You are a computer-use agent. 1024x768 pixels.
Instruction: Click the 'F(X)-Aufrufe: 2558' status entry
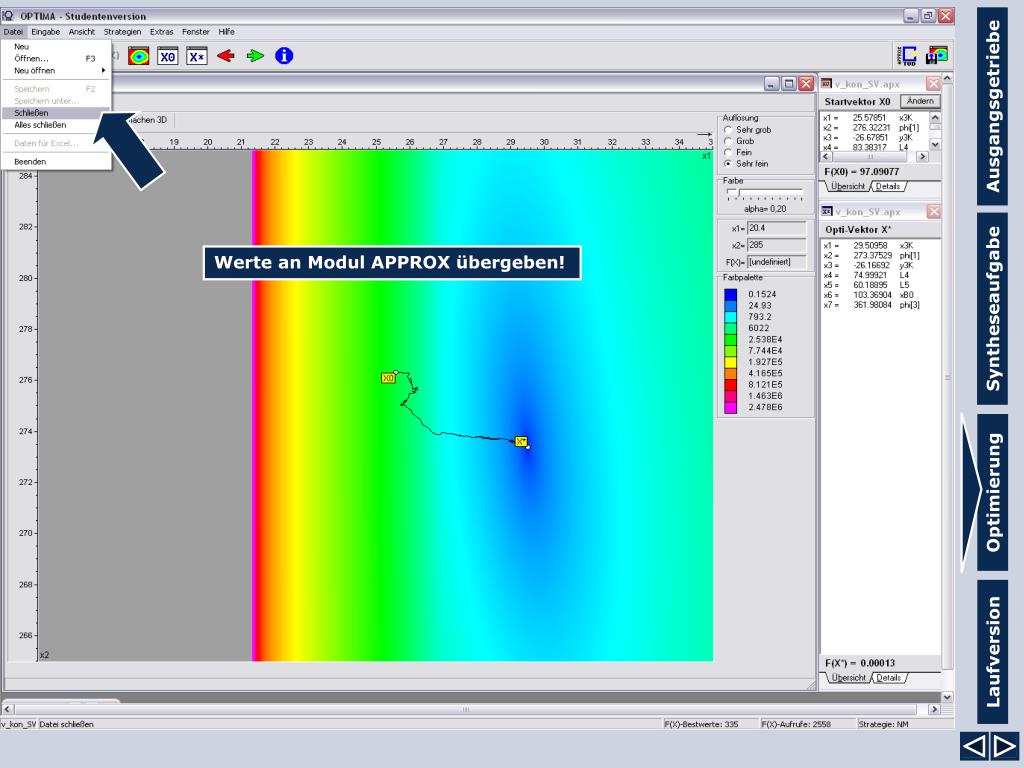(x=794, y=724)
